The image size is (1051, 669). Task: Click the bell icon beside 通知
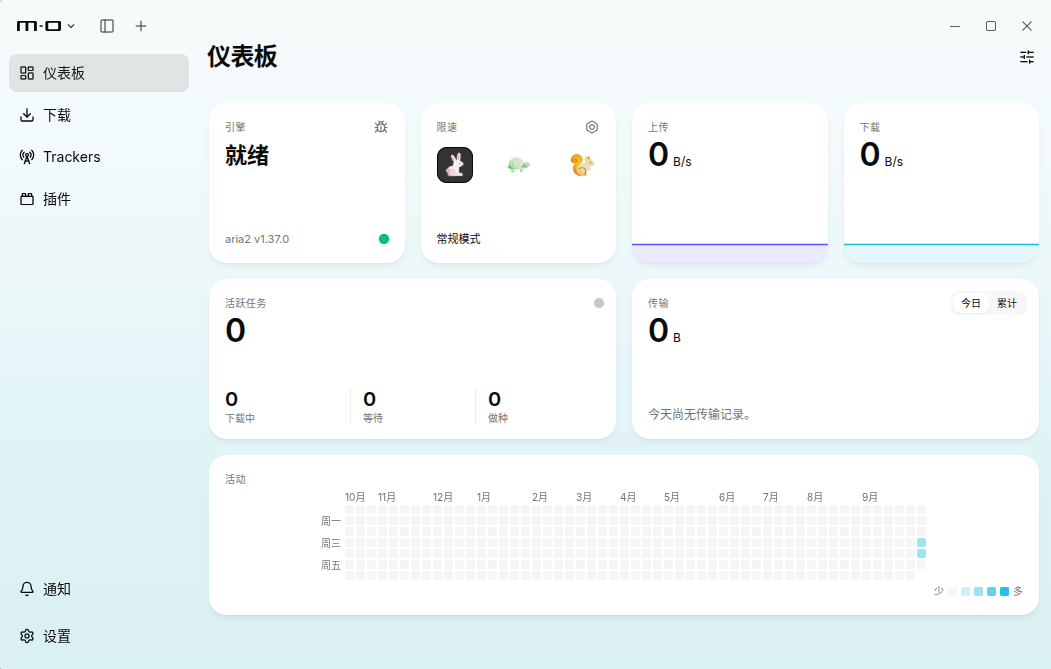pyautogui.click(x=27, y=589)
